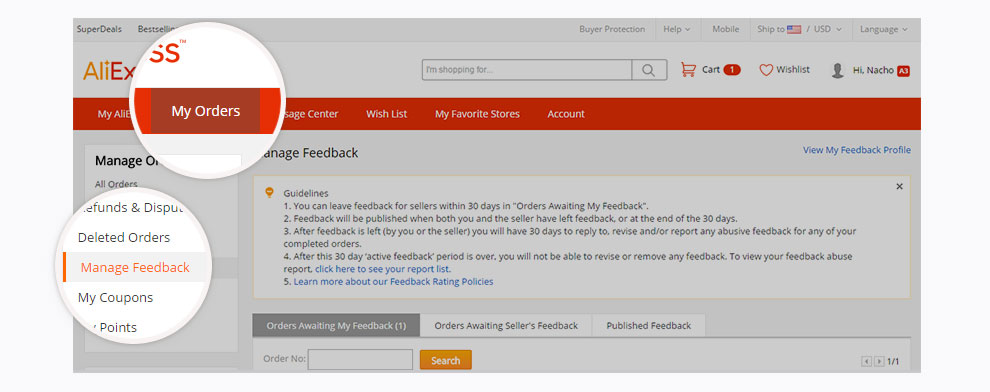Close the Guidelines notice box
Image resolution: width=990 pixels, height=392 pixels.
point(899,186)
